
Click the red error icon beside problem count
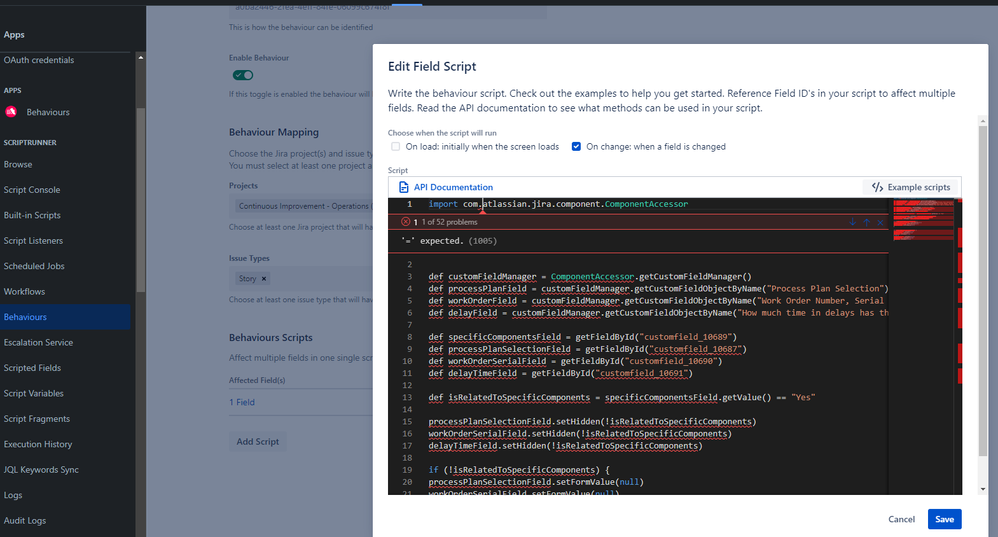[405, 222]
